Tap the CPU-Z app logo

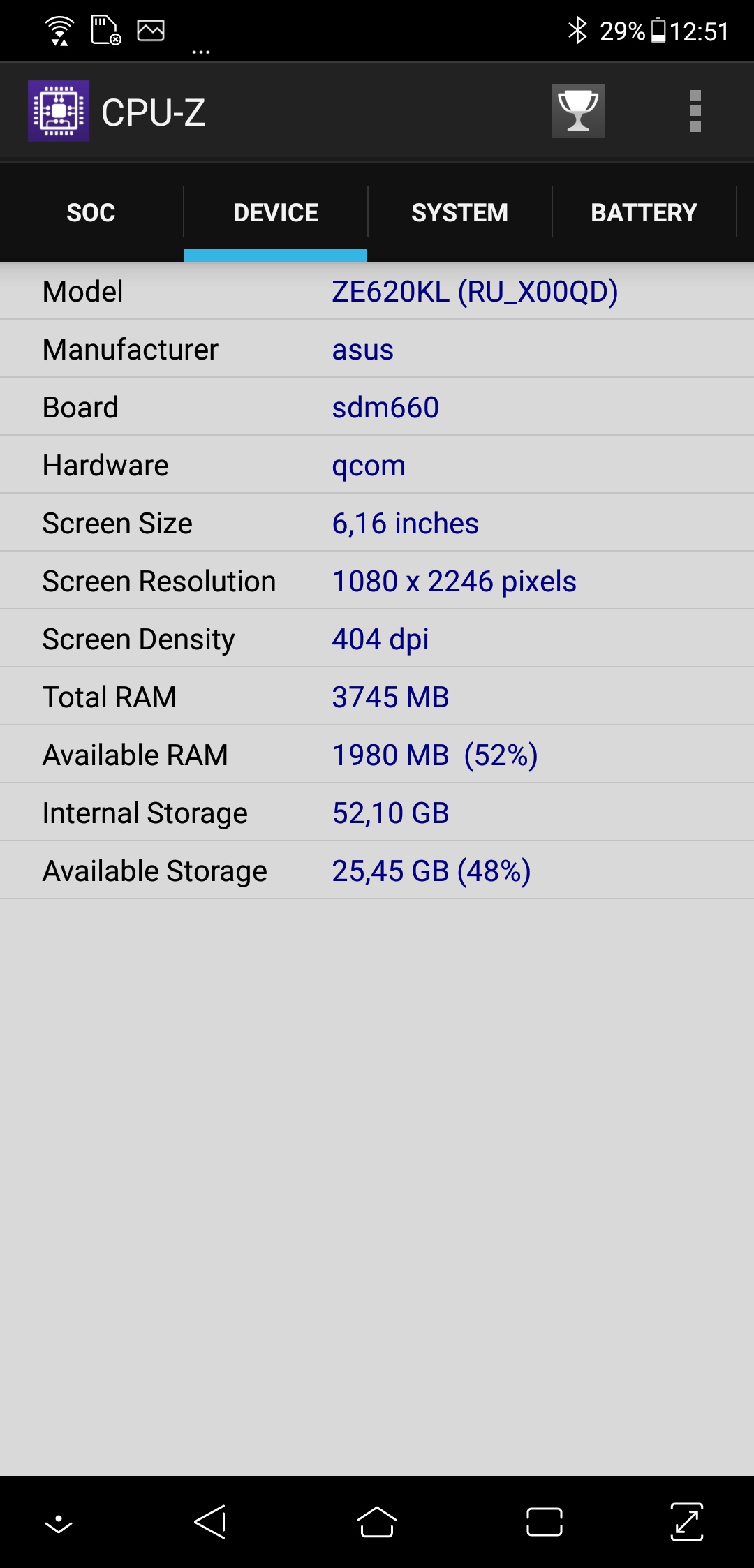[59, 111]
